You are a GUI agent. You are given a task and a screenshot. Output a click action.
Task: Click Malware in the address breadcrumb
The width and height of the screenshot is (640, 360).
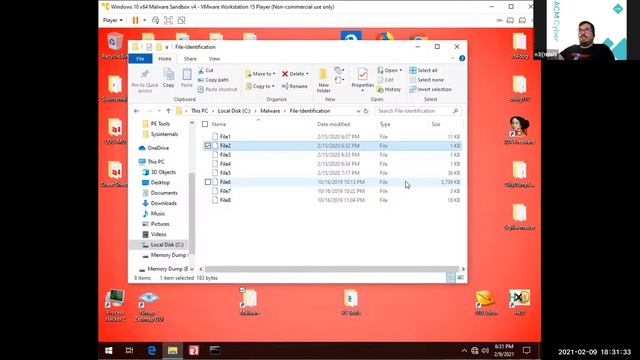click(270, 111)
